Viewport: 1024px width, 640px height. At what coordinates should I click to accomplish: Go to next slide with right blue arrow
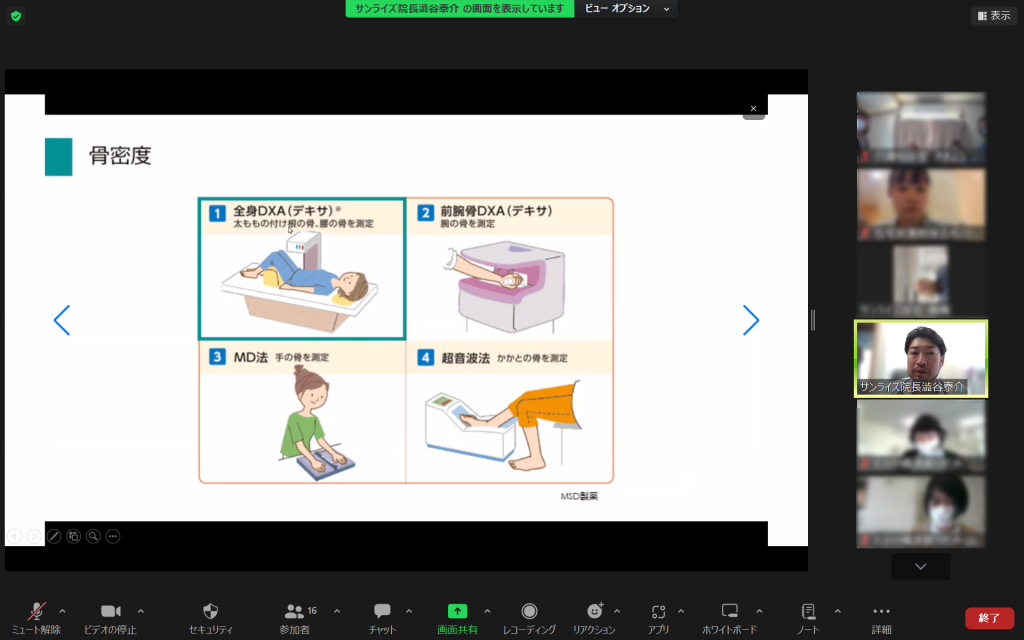click(x=751, y=320)
